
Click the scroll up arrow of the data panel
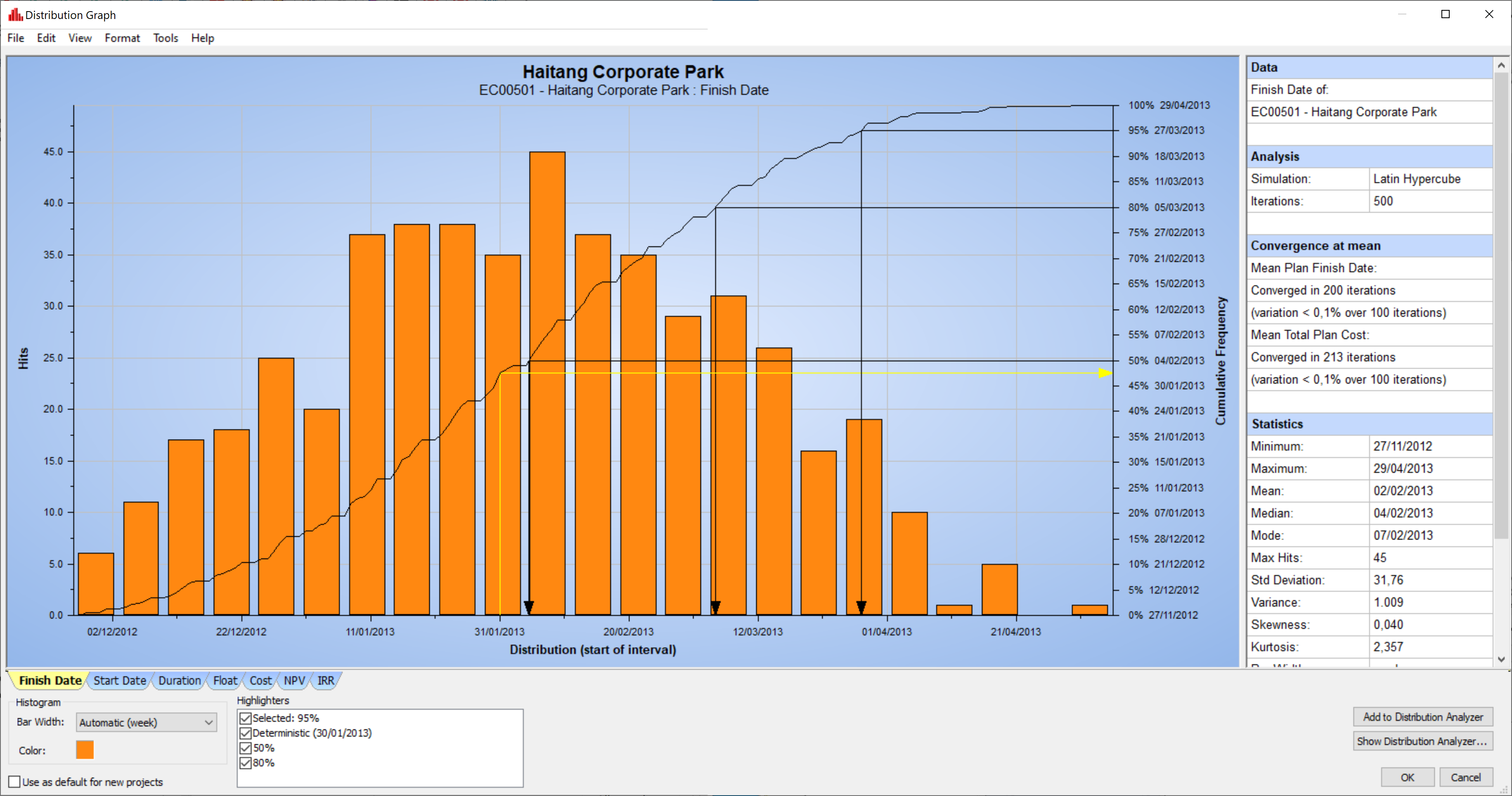tap(1501, 66)
